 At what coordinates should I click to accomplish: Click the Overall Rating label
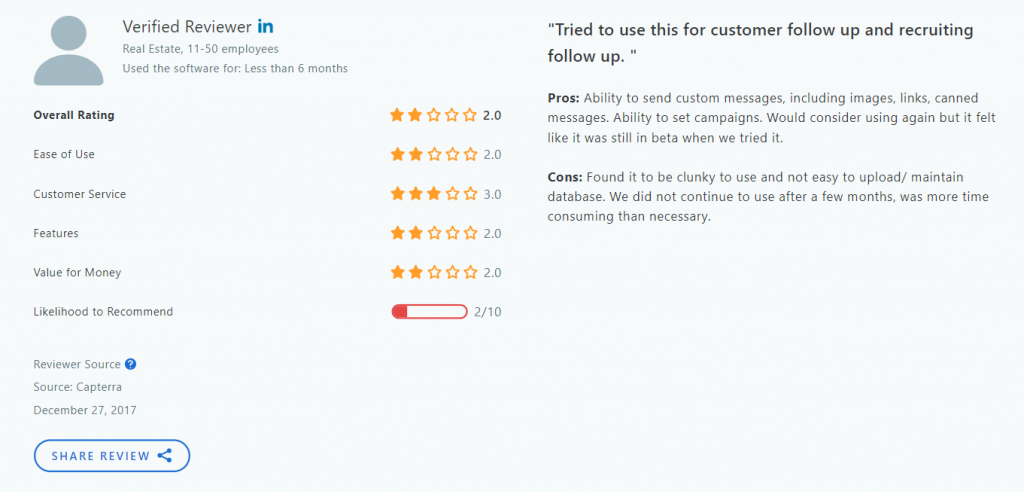[74, 116]
